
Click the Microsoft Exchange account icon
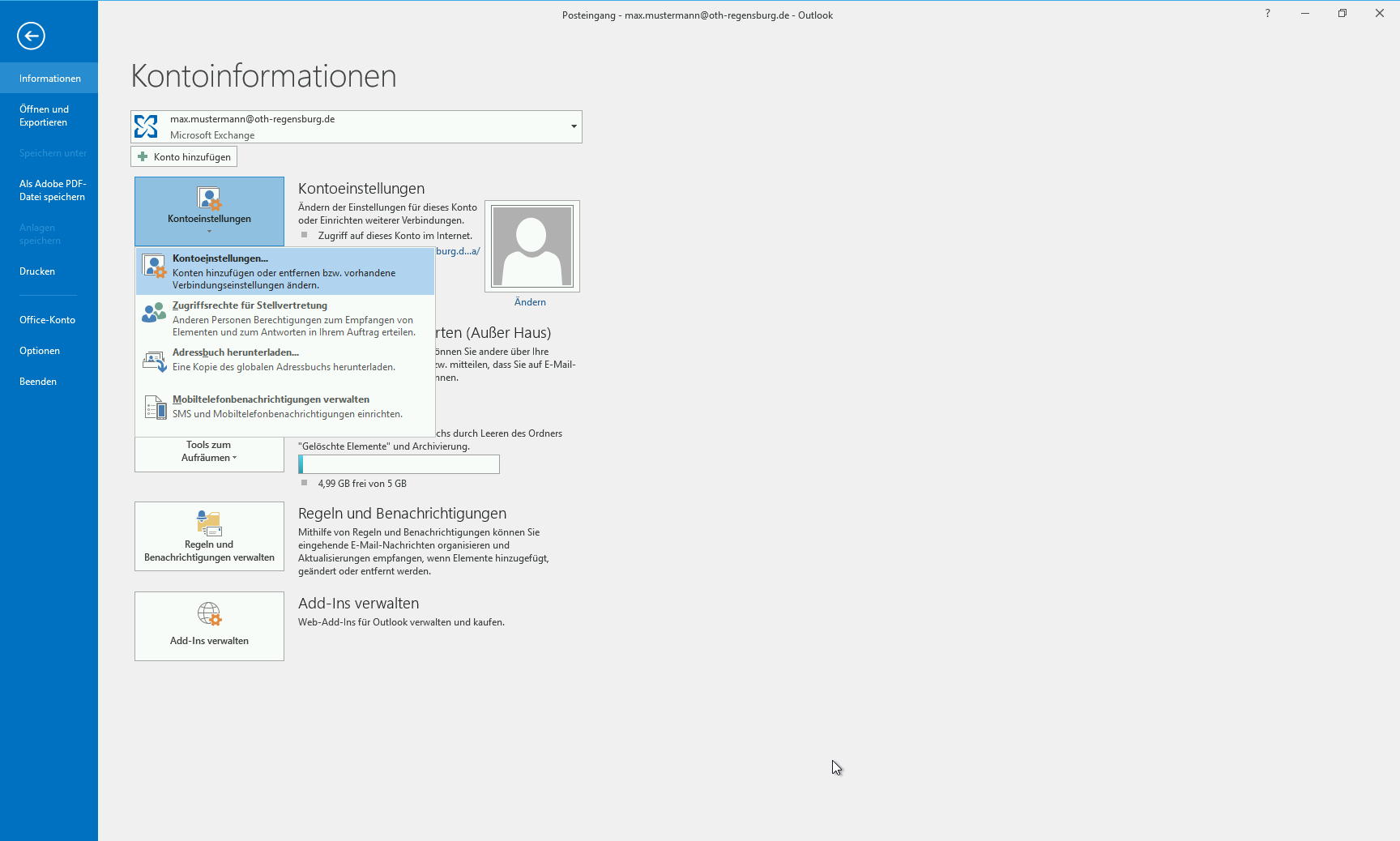[147, 126]
